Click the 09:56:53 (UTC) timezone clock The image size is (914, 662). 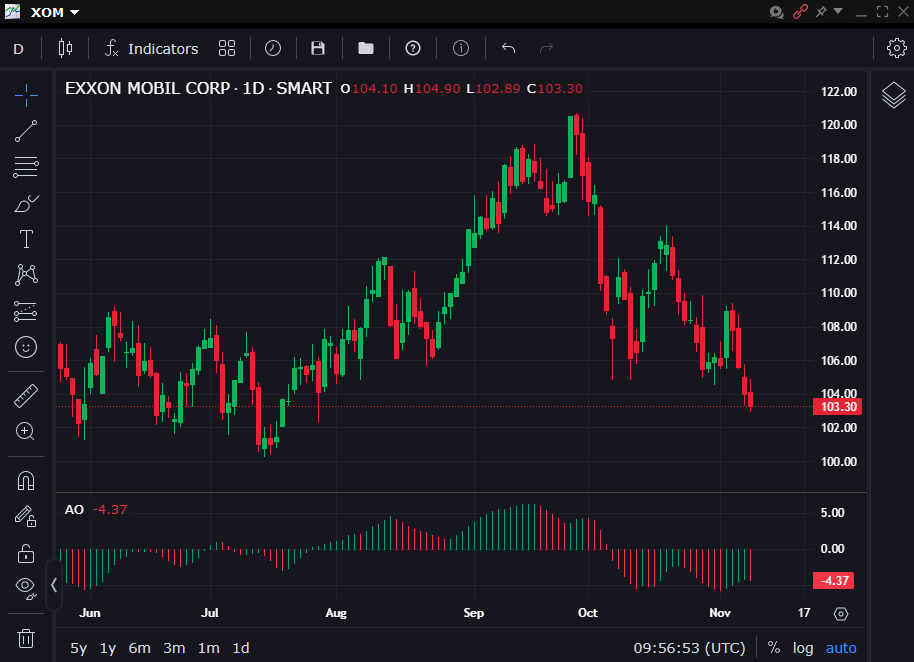click(689, 648)
